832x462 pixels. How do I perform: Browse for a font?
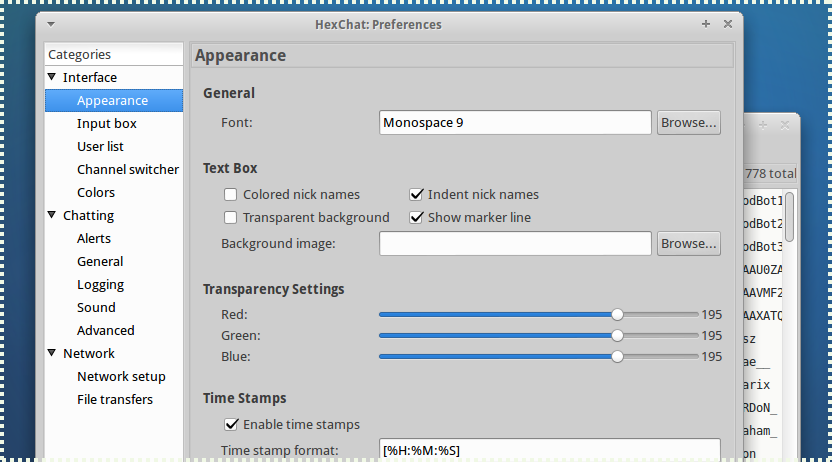[x=688, y=123]
